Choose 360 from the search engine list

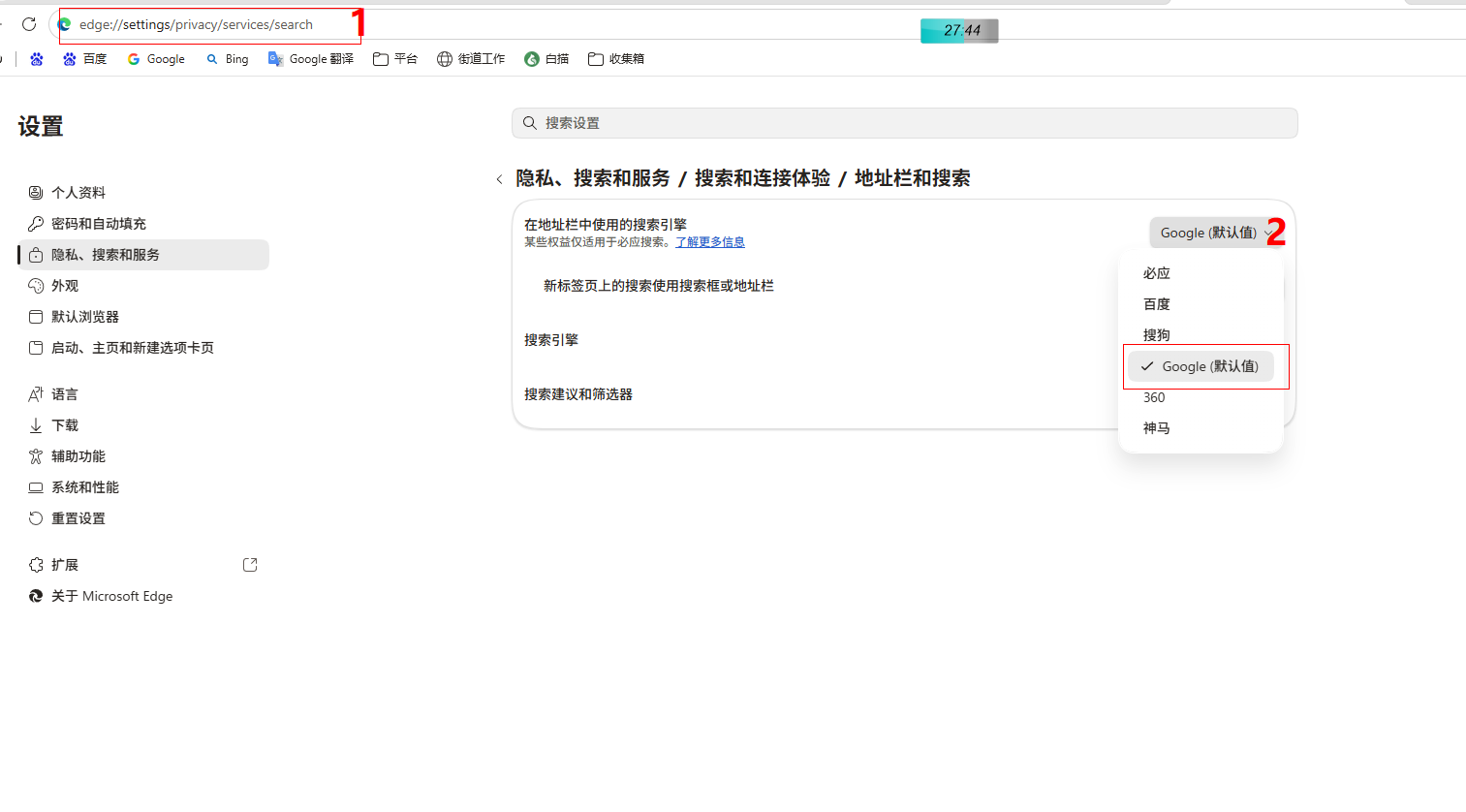pyautogui.click(x=1201, y=397)
